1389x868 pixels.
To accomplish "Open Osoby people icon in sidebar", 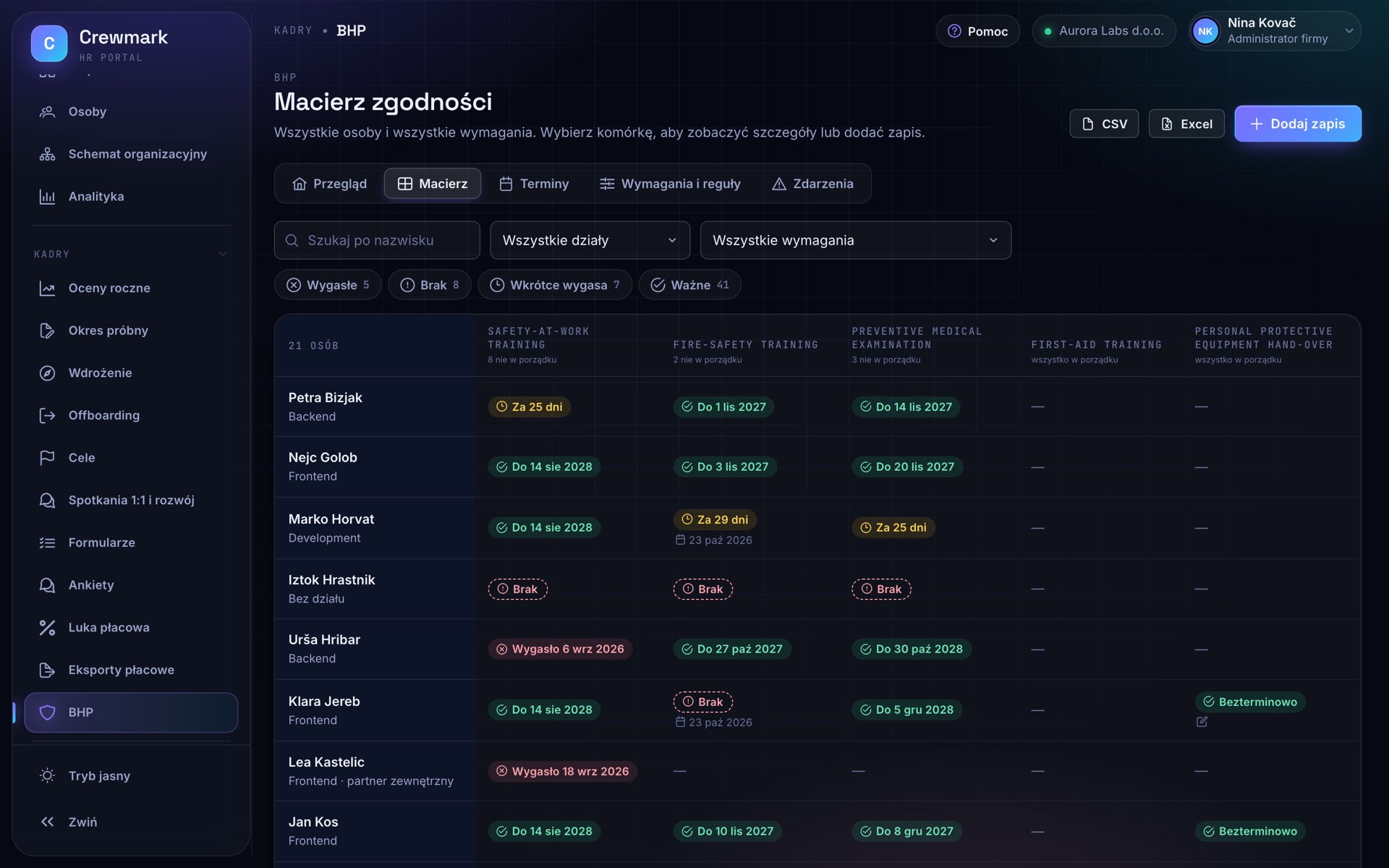I will [47, 111].
